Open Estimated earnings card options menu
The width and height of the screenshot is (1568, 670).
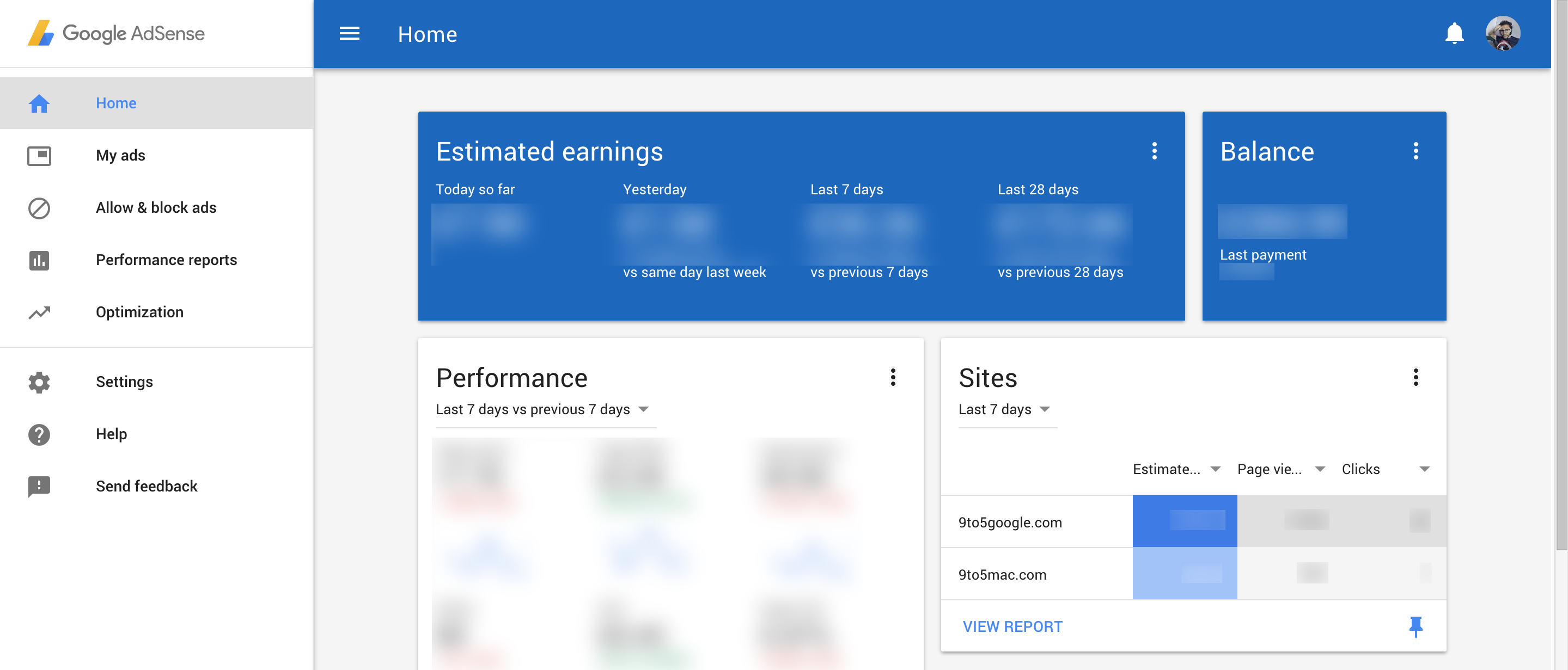pos(1154,151)
